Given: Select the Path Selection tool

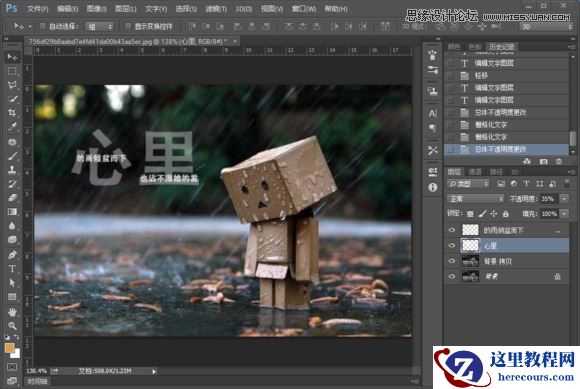Looking at the screenshot, I should pyautogui.click(x=12, y=283).
